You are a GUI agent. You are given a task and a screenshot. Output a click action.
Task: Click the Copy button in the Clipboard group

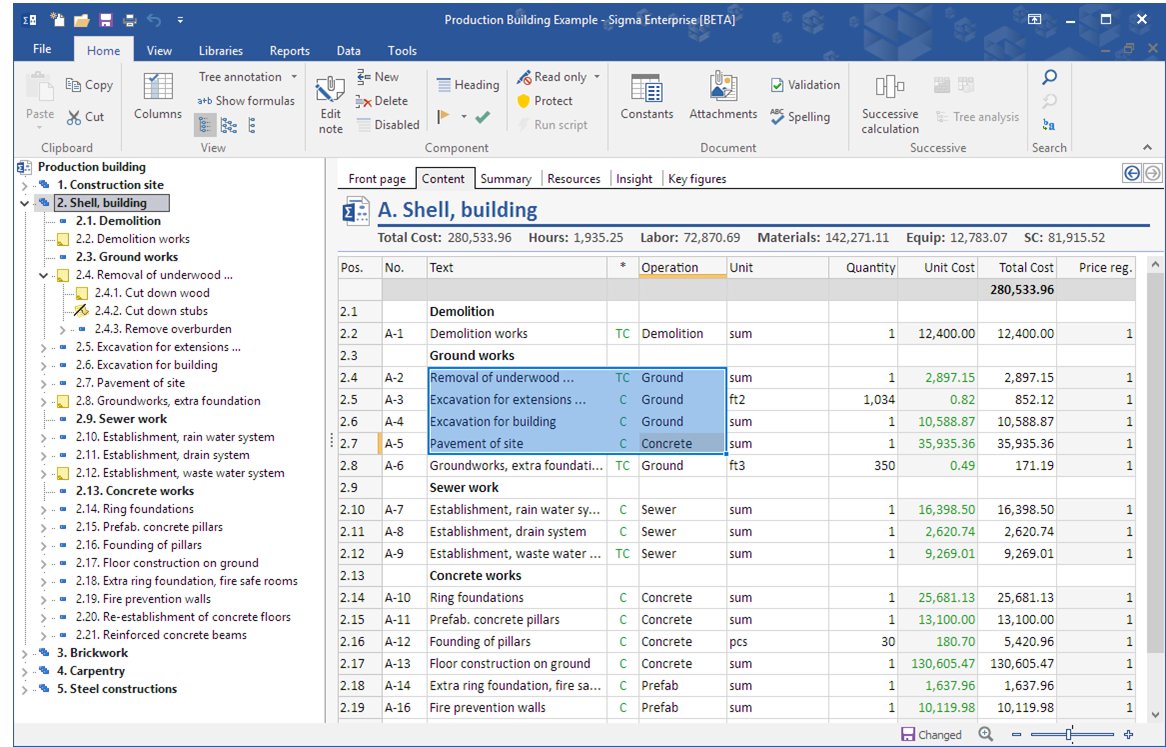(x=89, y=85)
